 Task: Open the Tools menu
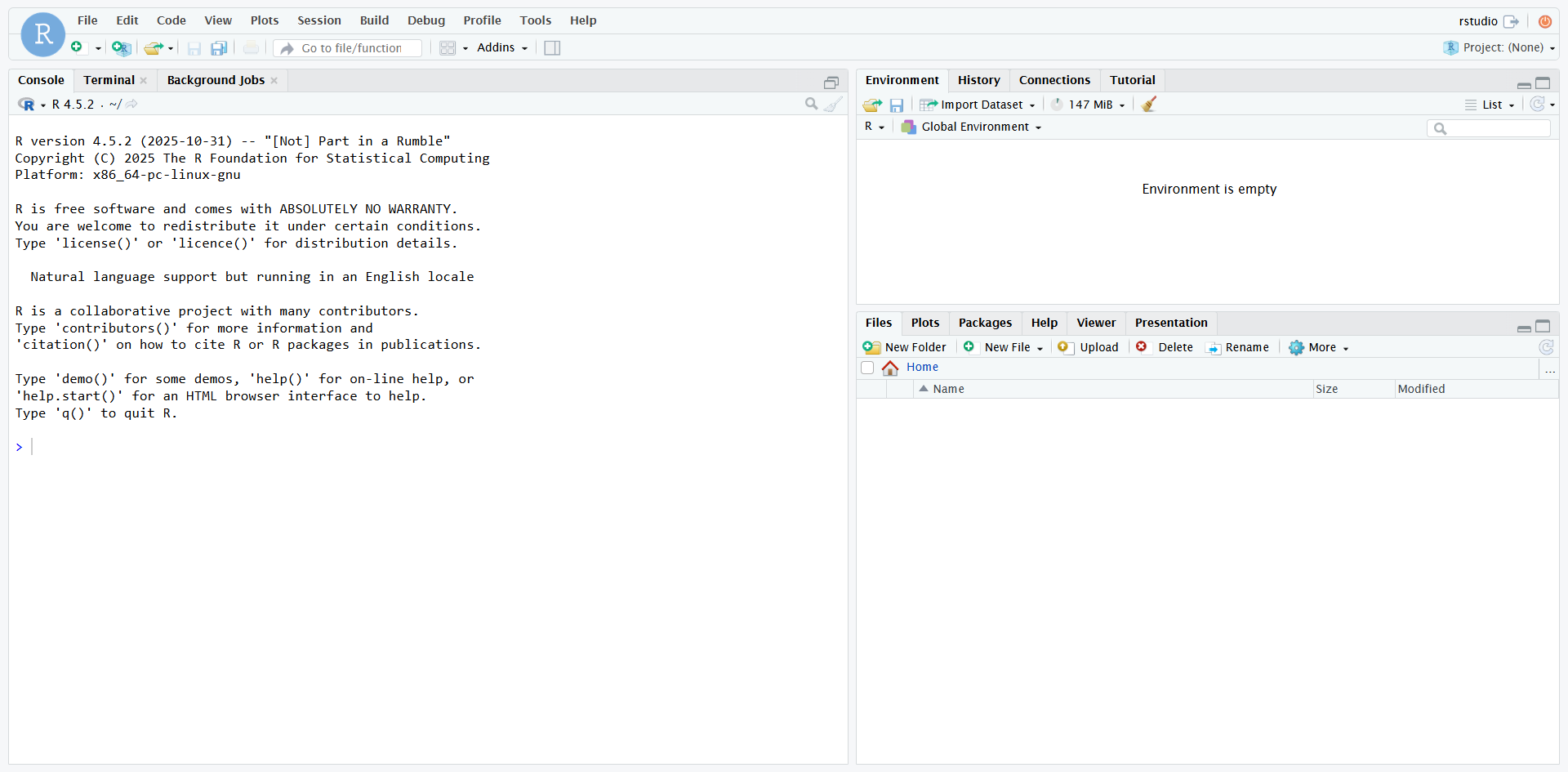[536, 20]
